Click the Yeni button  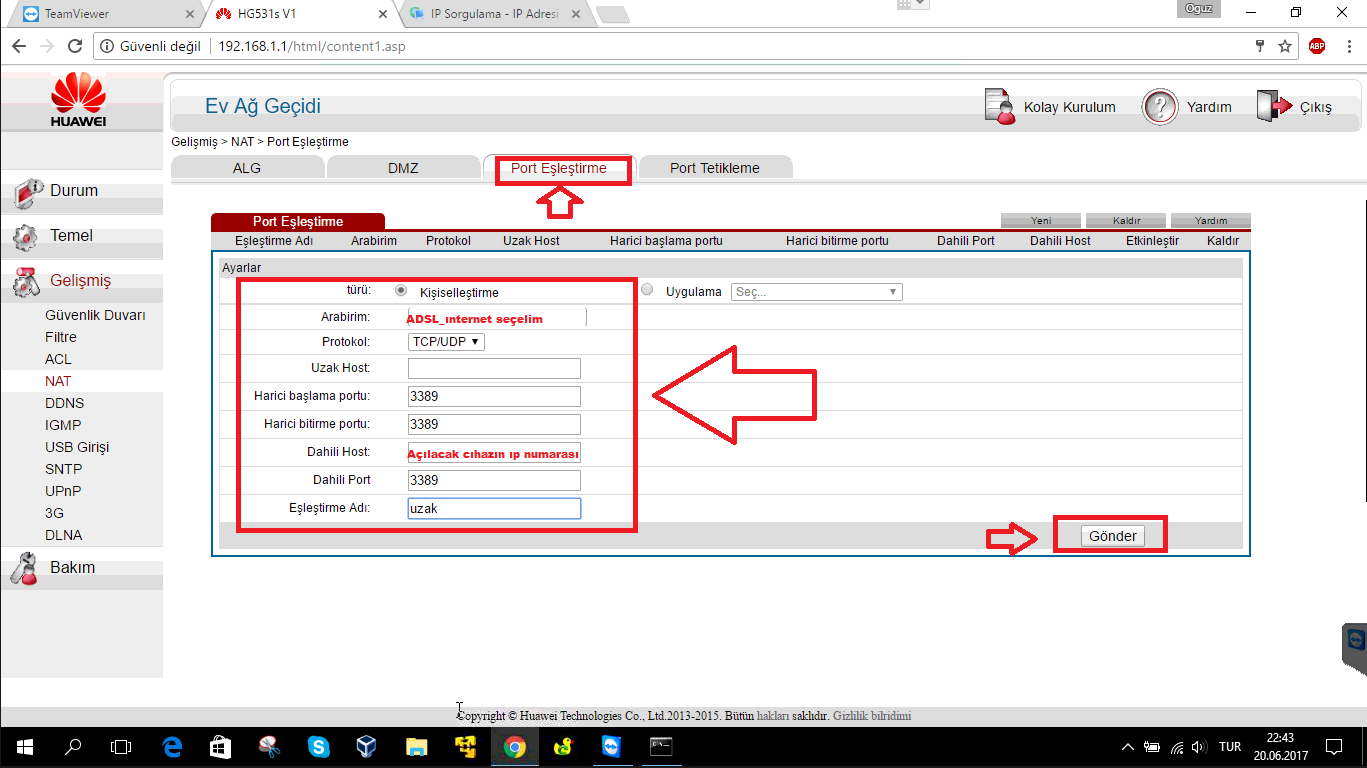(1041, 220)
